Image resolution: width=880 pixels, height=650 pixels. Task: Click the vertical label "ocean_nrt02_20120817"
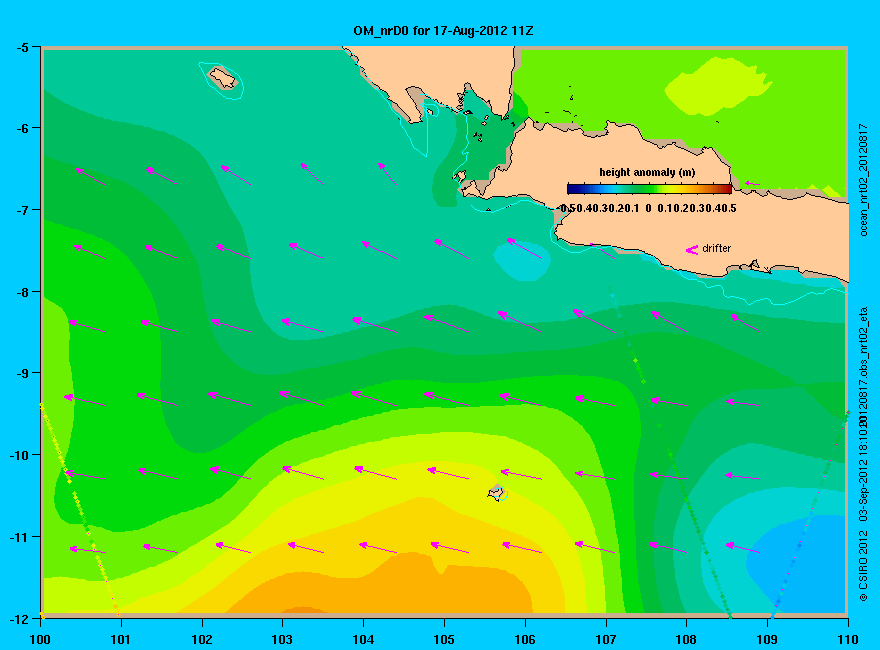864,180
